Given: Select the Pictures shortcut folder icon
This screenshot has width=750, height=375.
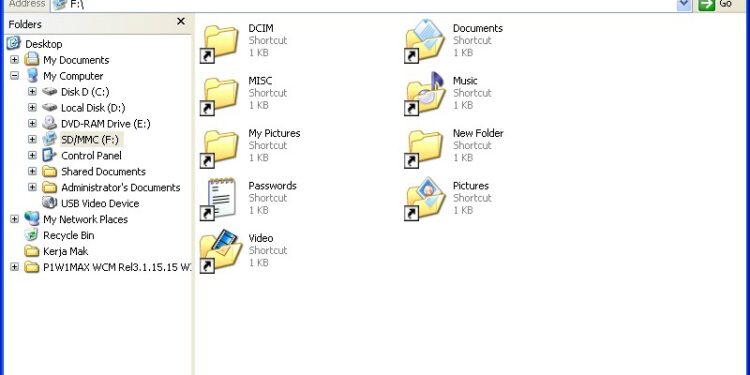Looking at the screenshot, I should pyautogui.click(x=424, y=199).
